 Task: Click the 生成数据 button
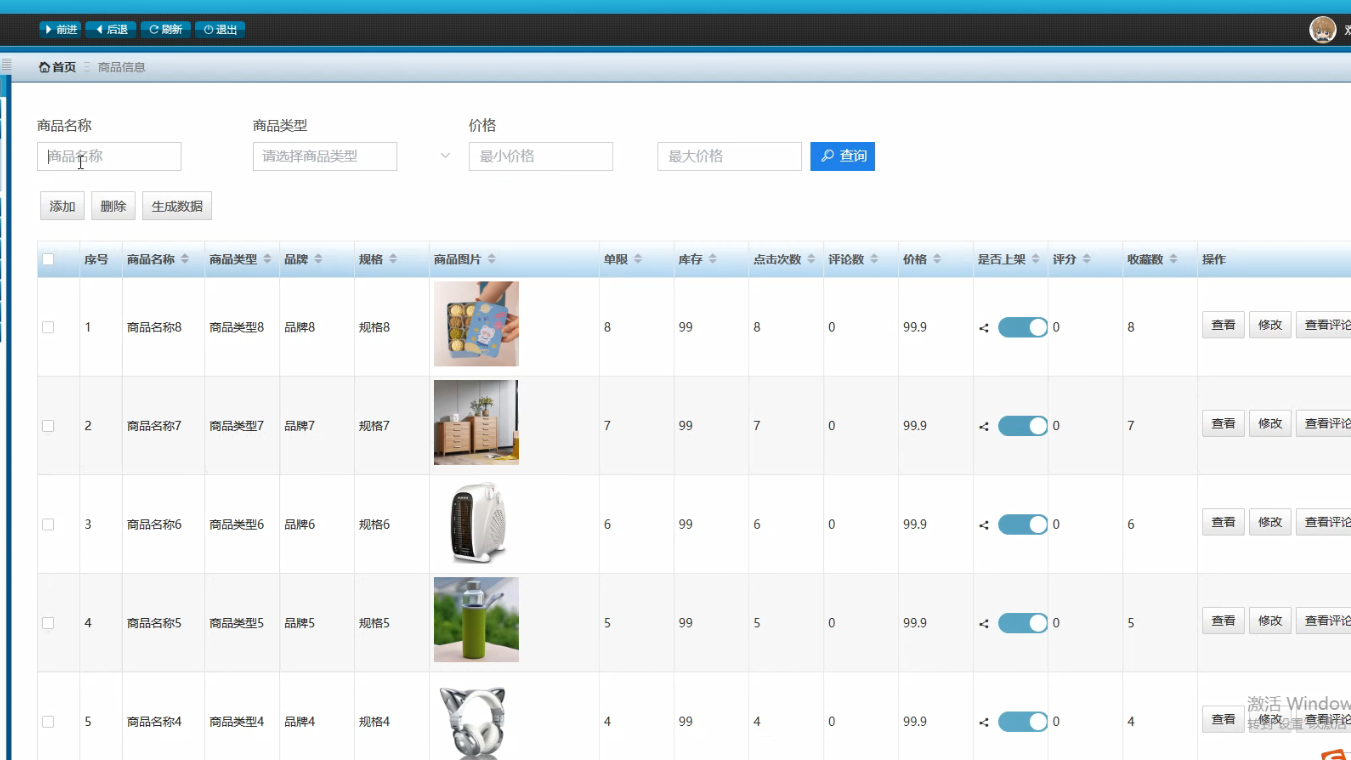coord(177,206)
